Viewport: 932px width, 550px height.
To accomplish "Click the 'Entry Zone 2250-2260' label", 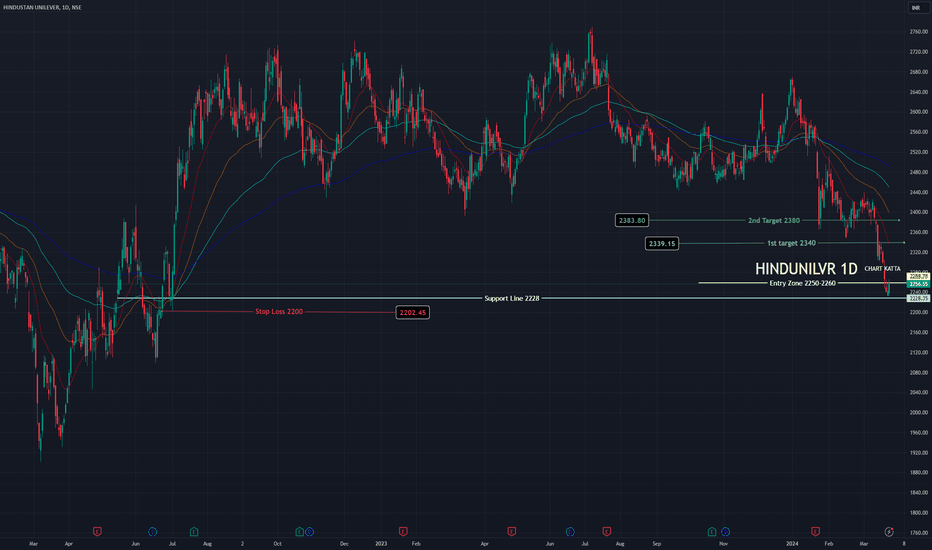I will (802, 283).
